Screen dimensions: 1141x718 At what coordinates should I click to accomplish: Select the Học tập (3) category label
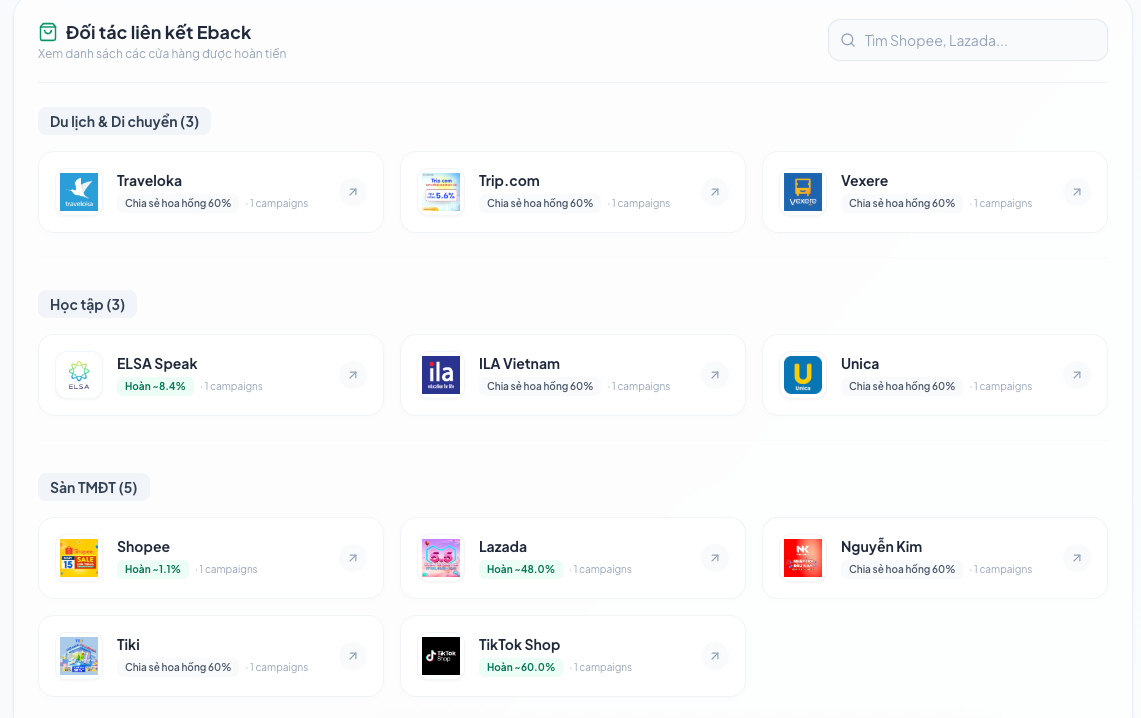pyautogui.click(x=87, y=305)
